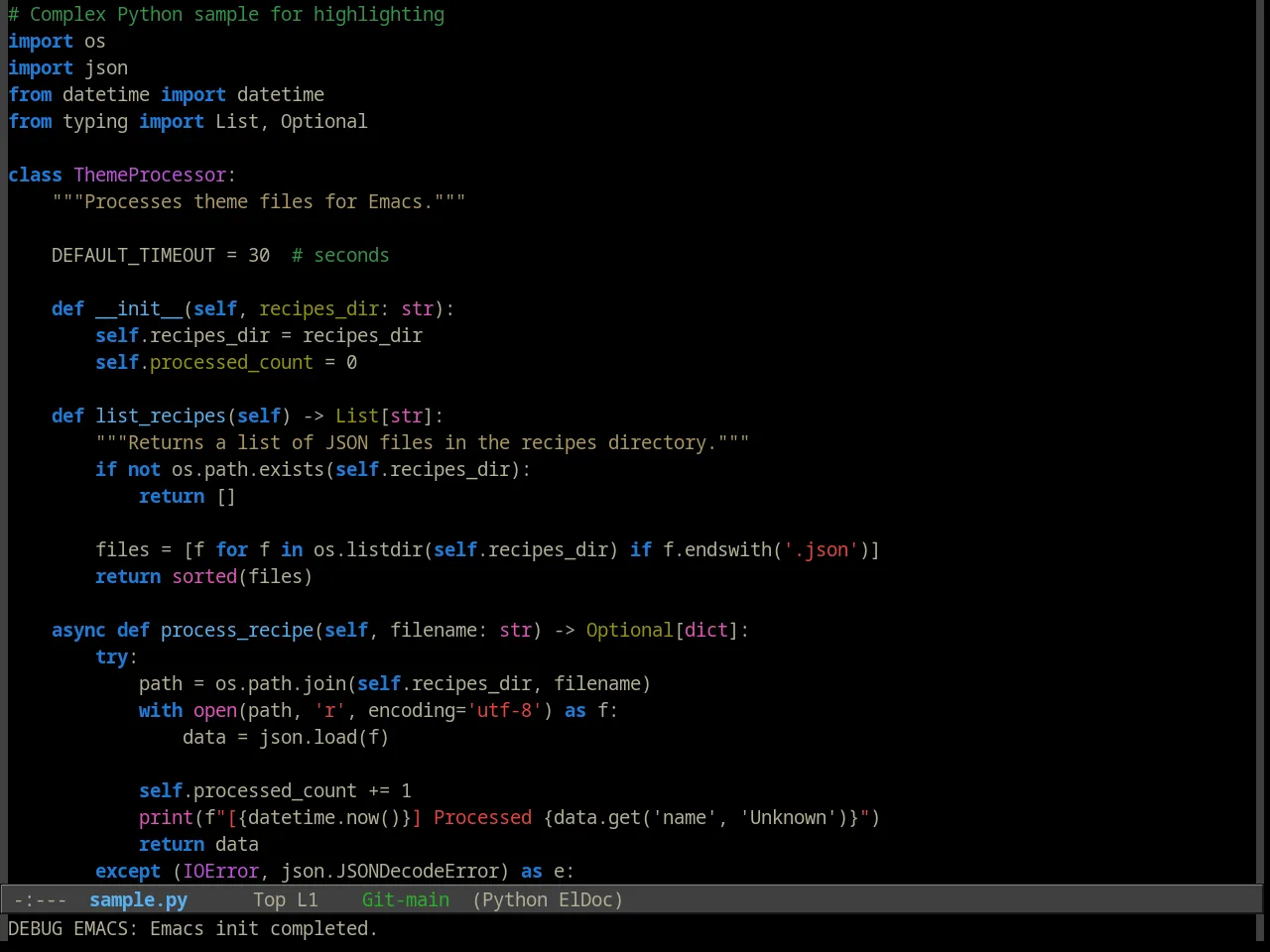Click 'os.path.join' call

281,684
